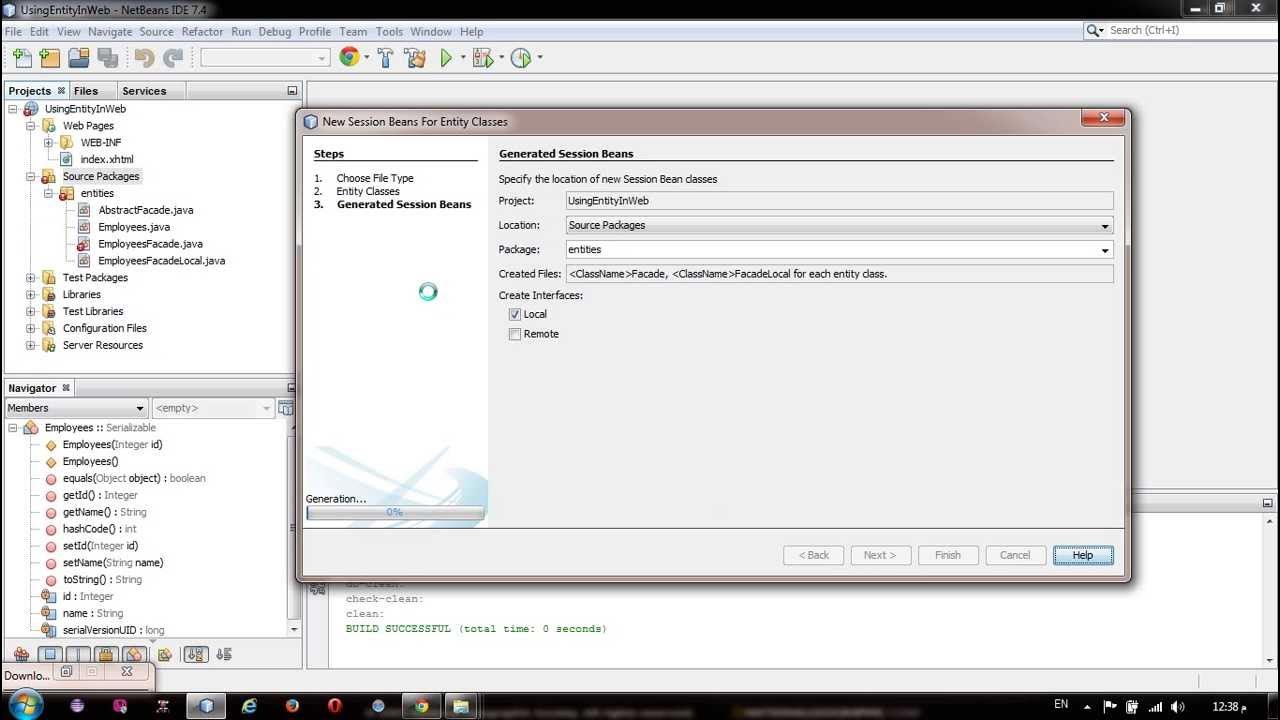Click the Profile Project icon
Viewport: 1280px width, 720px height.
520,58
